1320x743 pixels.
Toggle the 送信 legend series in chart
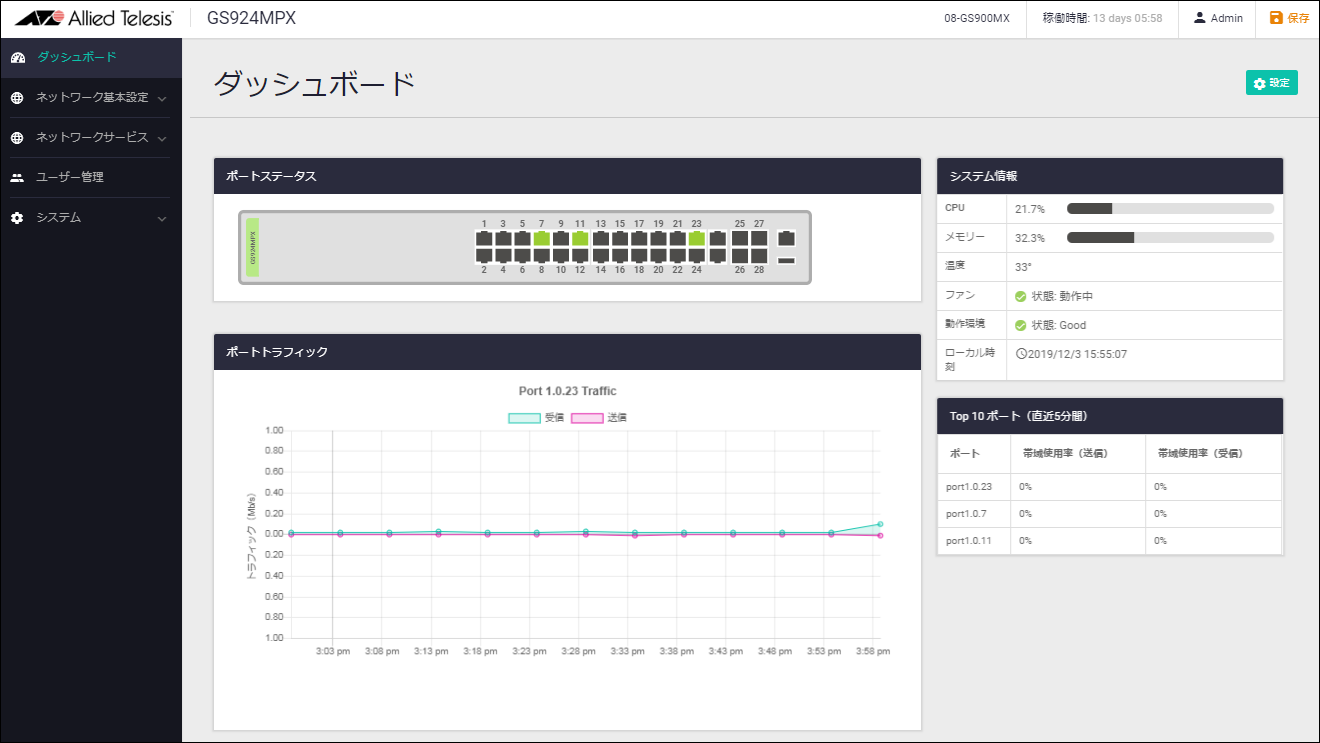598,418
